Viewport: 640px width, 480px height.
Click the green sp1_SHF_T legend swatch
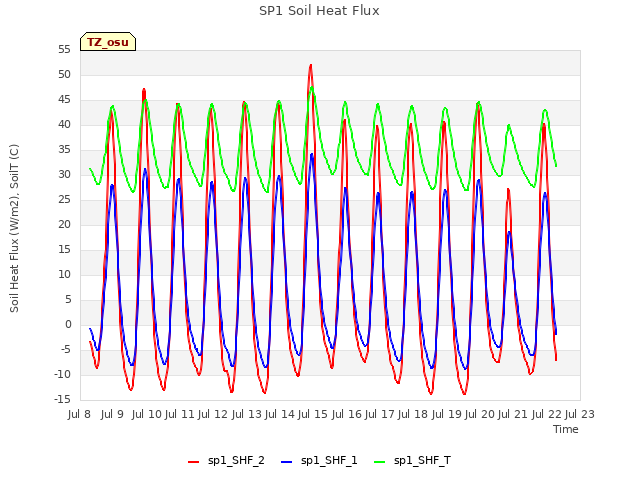380,462
